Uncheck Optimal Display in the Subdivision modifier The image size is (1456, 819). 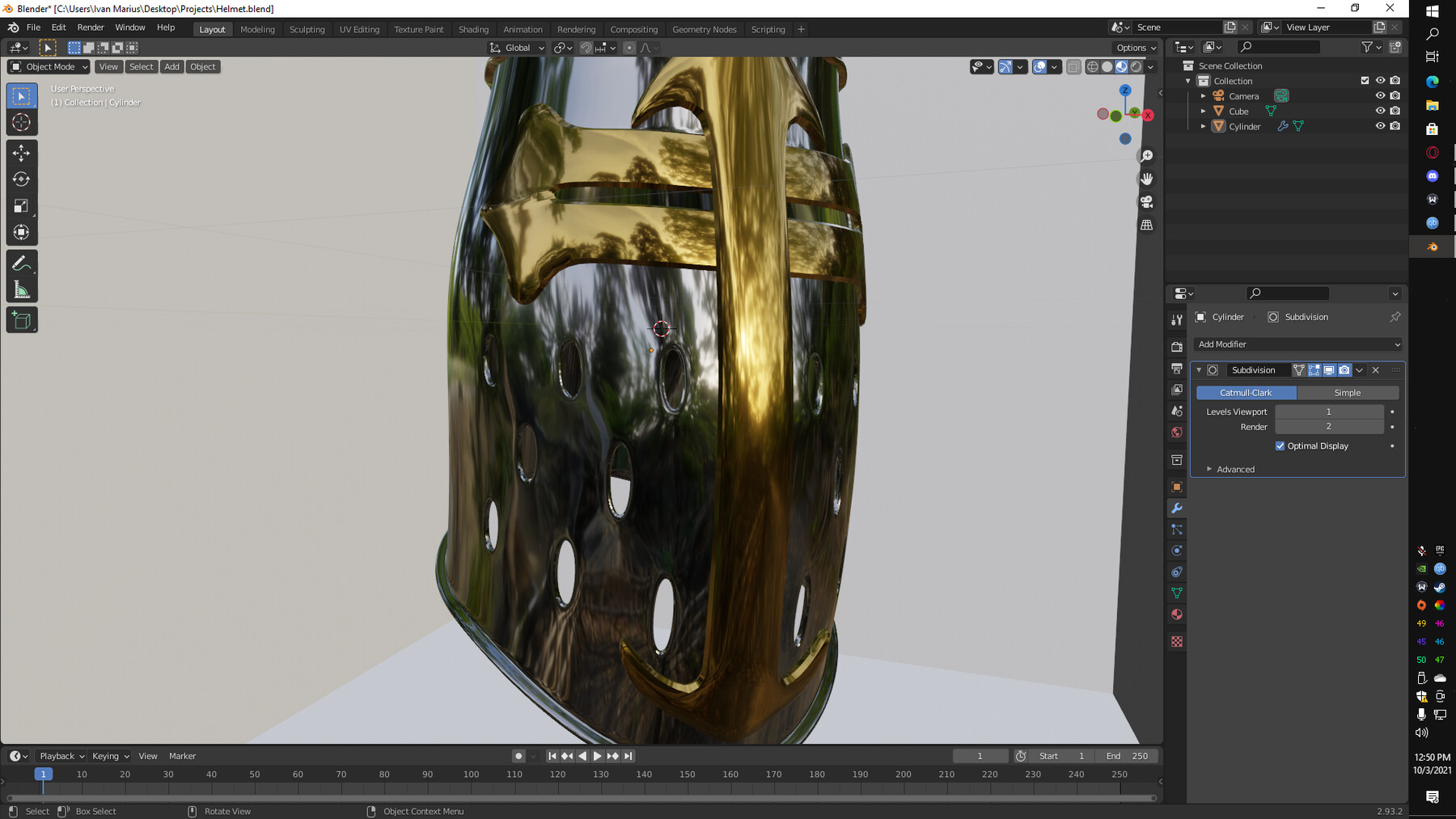(1280, 445)
